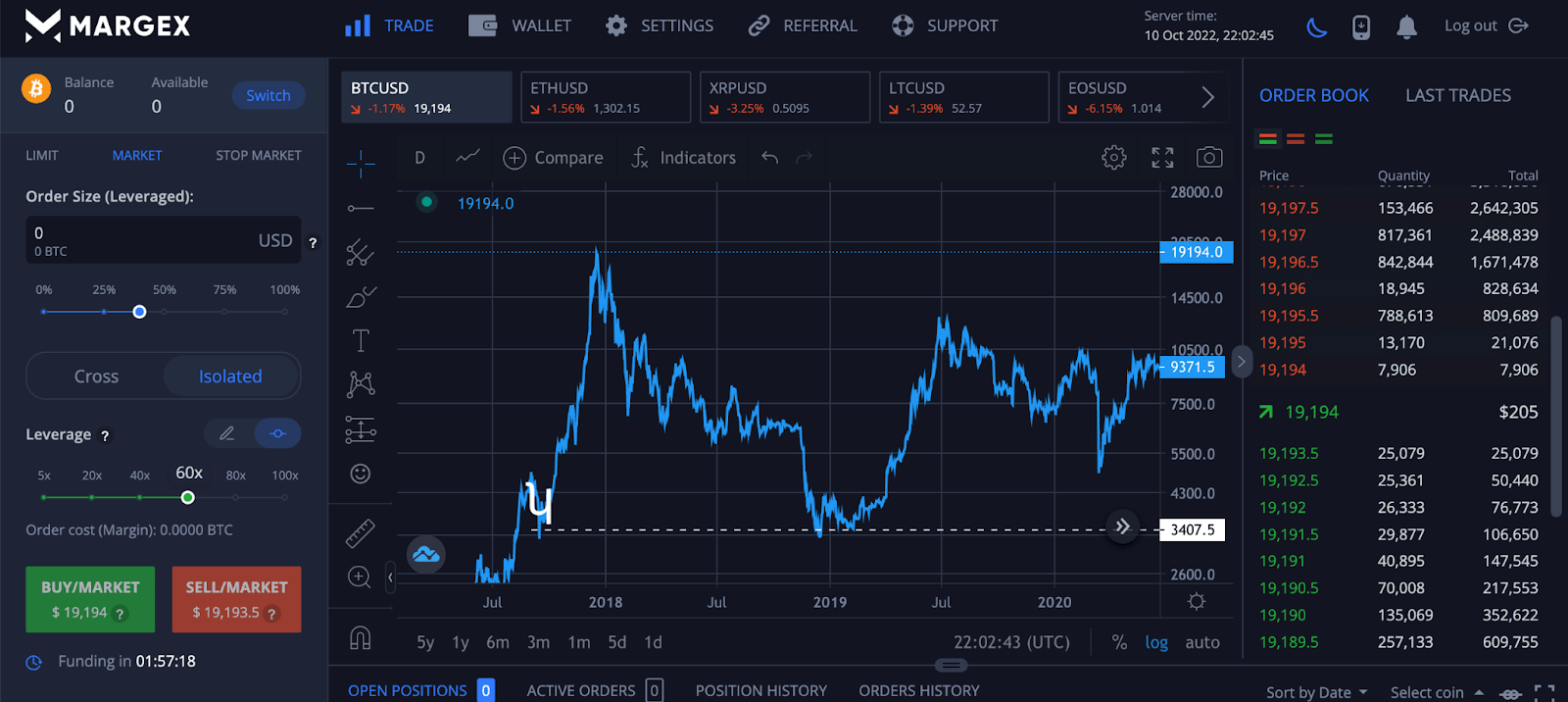Open the Compare symbols button
The width and height of the screenshot is (1568, 702).
coord(553,157)
